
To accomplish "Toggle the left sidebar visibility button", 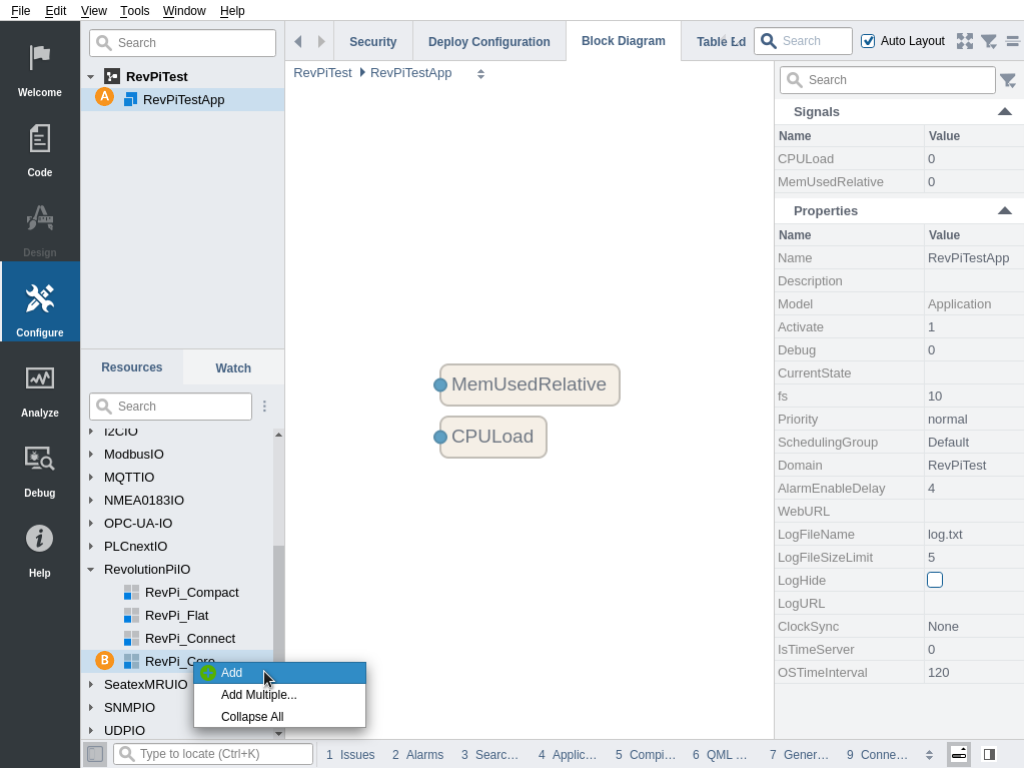I will tap(95, 754).
